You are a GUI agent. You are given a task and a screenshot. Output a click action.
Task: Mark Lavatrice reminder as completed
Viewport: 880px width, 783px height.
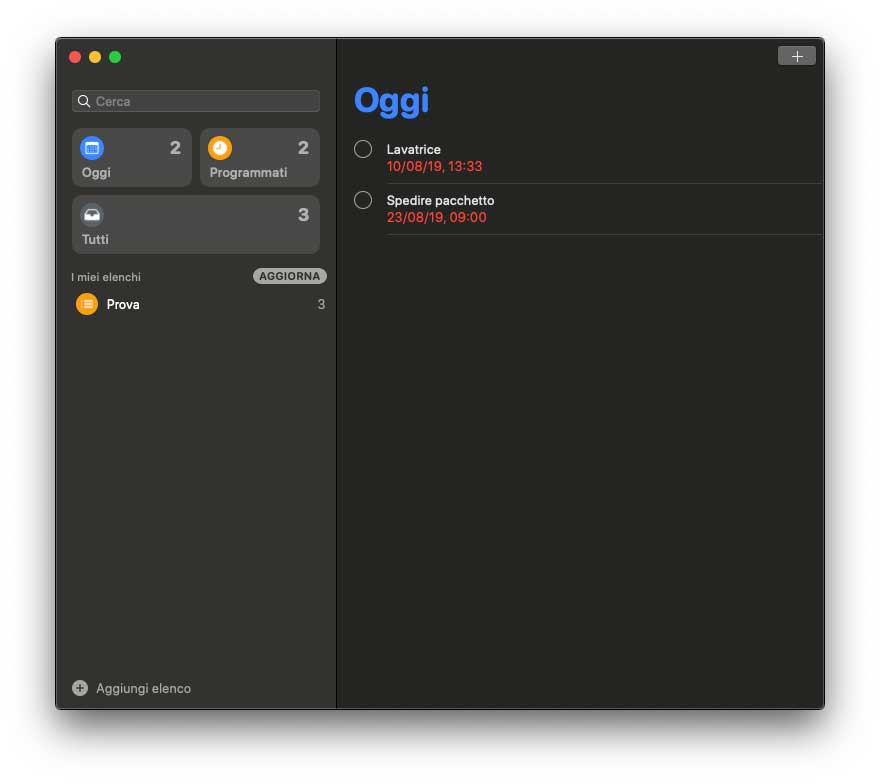click(x=363, y=149)
